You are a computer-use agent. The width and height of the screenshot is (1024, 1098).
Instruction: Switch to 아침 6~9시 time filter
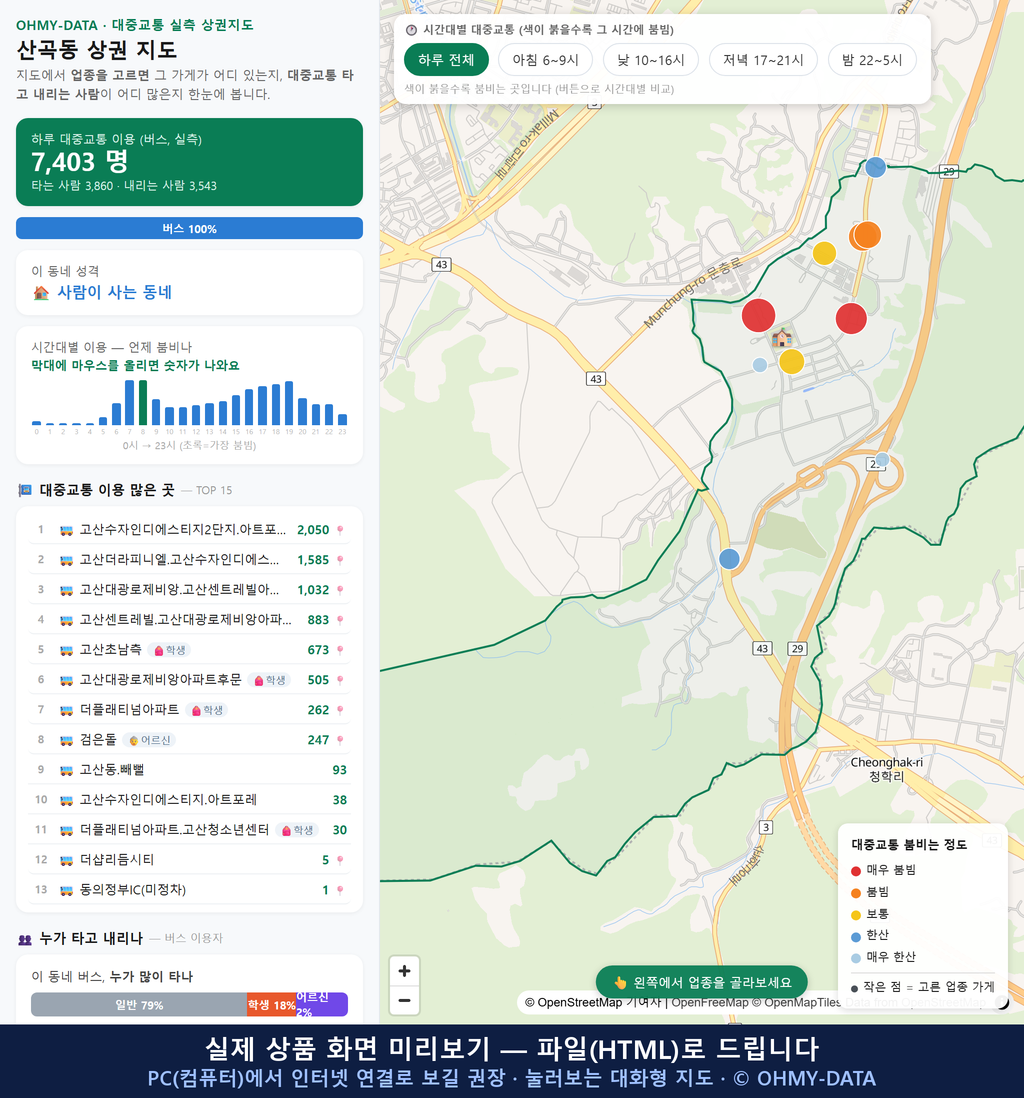coord(546,60)
